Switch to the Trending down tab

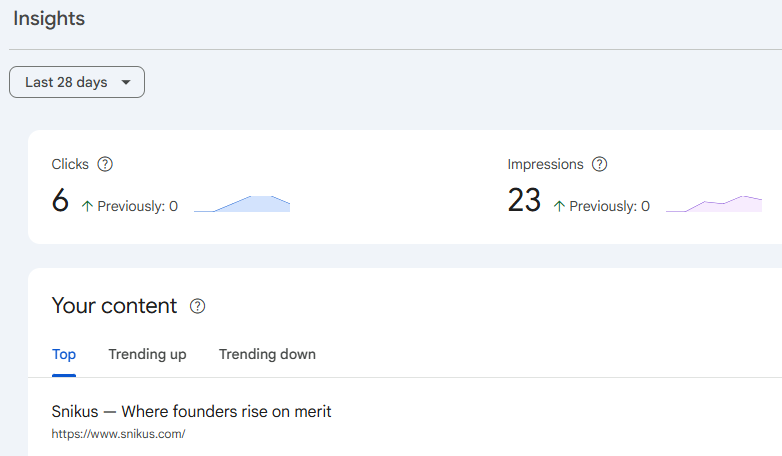[x=267, y=354]
